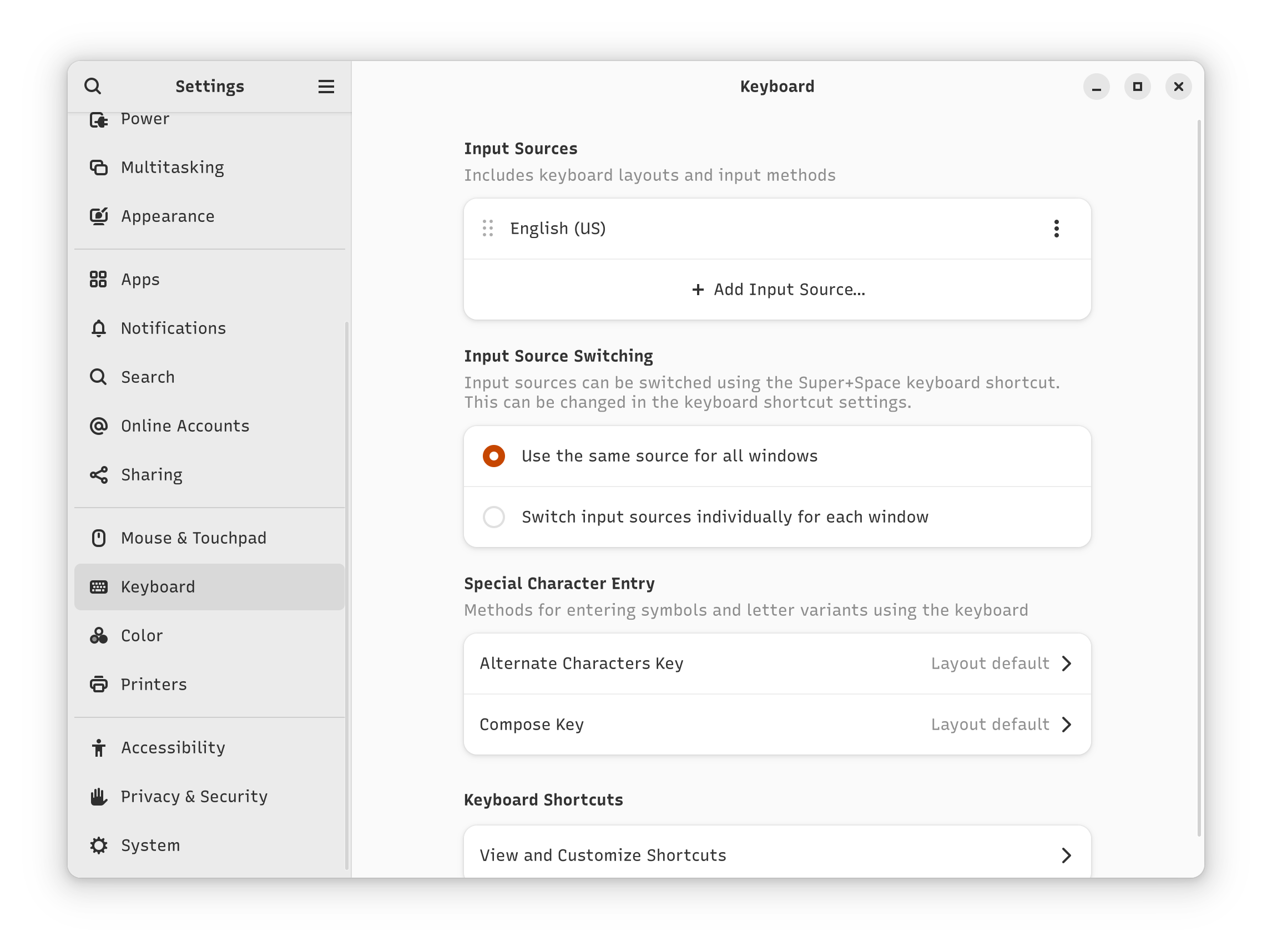Open View and Customize Shortcuts
Viewport: 1272px width, 952px height.
click(x=776, y=855)
